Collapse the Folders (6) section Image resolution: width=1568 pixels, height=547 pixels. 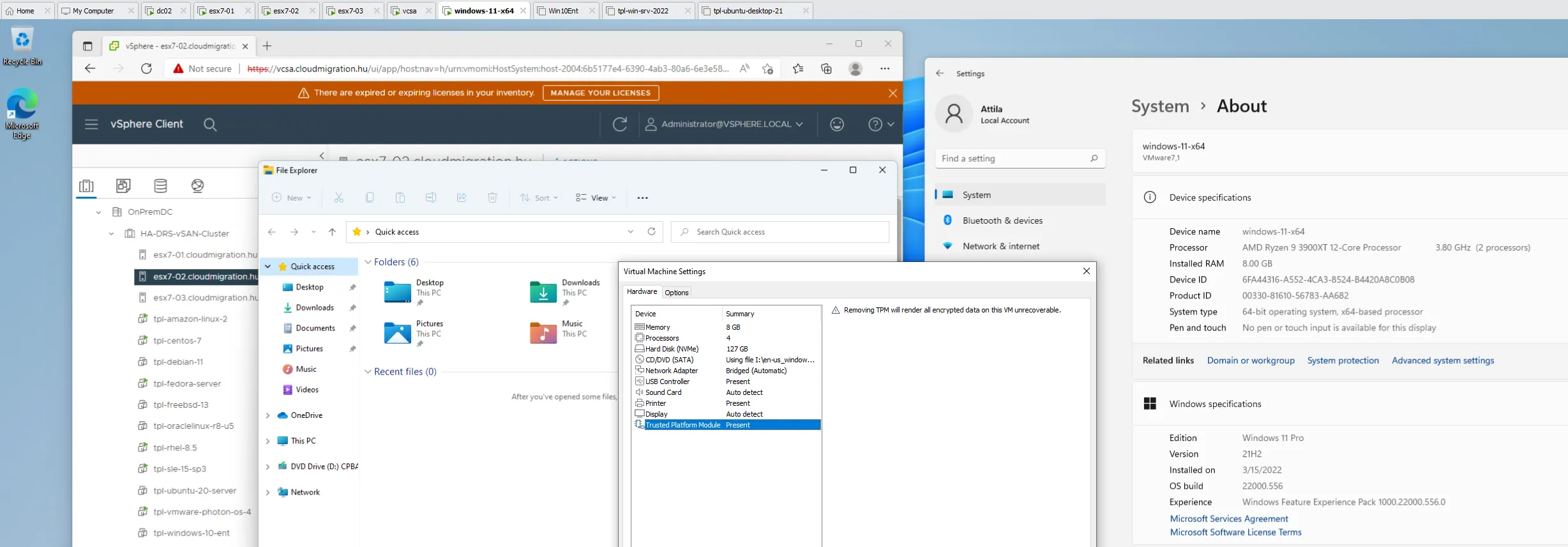coord(368,262)
